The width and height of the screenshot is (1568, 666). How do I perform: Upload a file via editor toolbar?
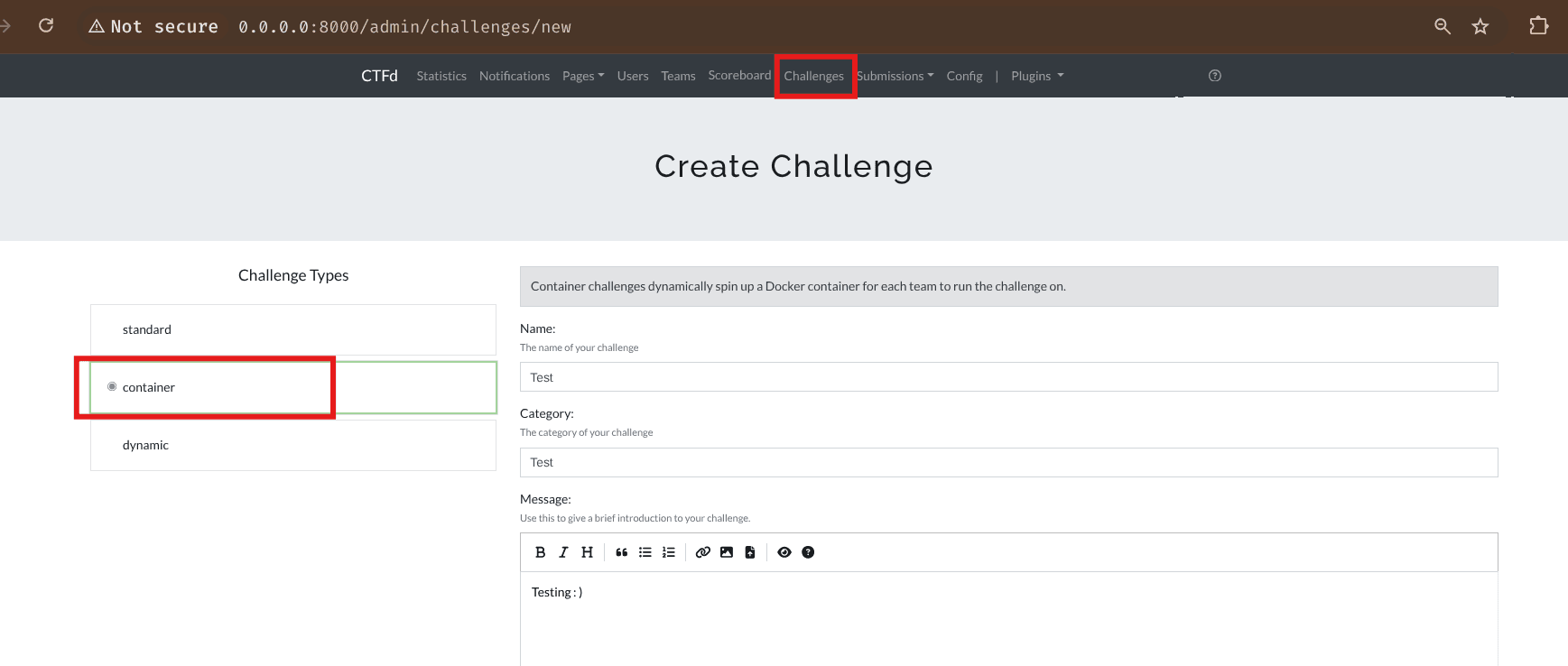point(749,552)
